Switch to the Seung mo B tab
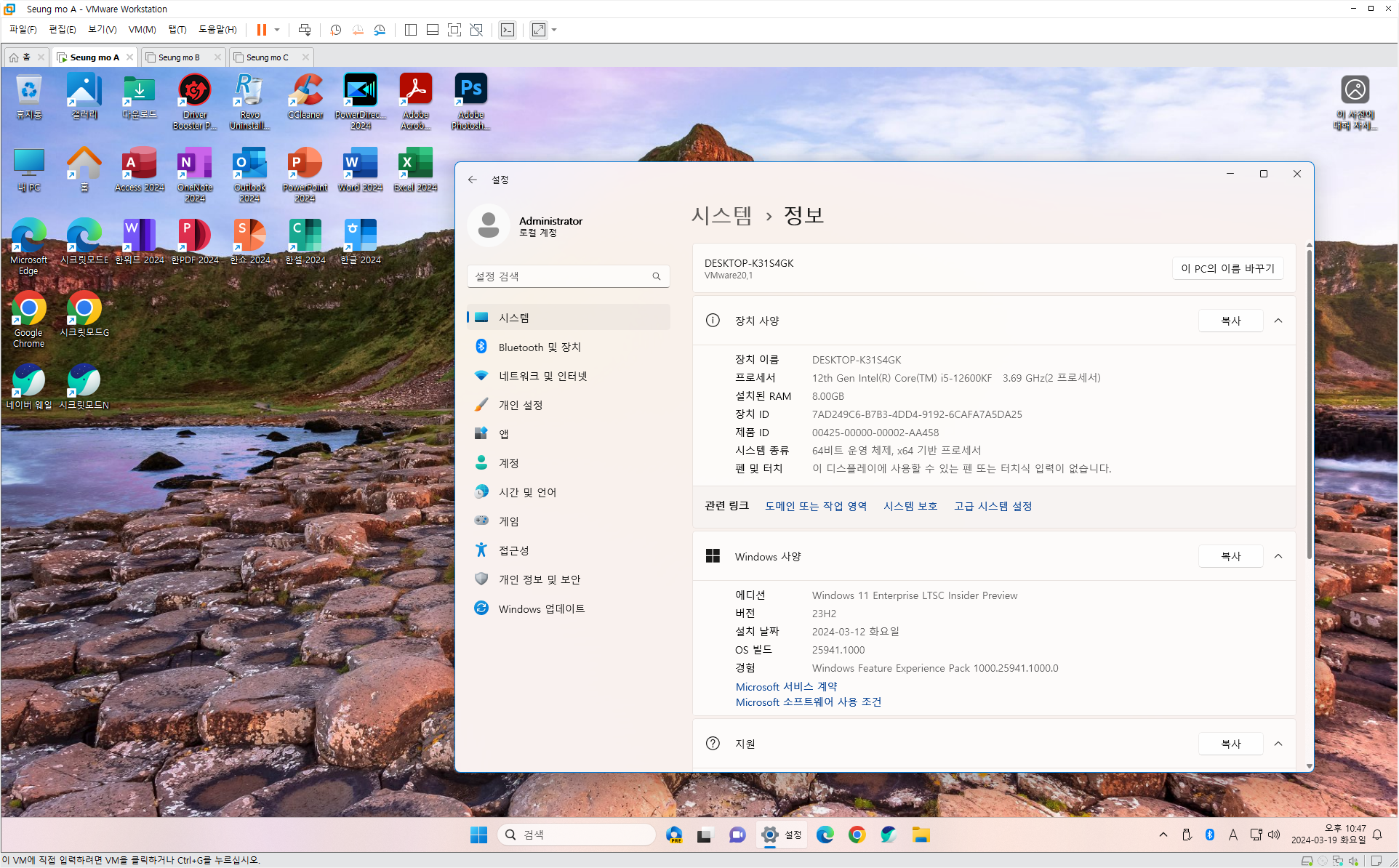The width and height of the screenshot is (1399, 868). (179, 57)
